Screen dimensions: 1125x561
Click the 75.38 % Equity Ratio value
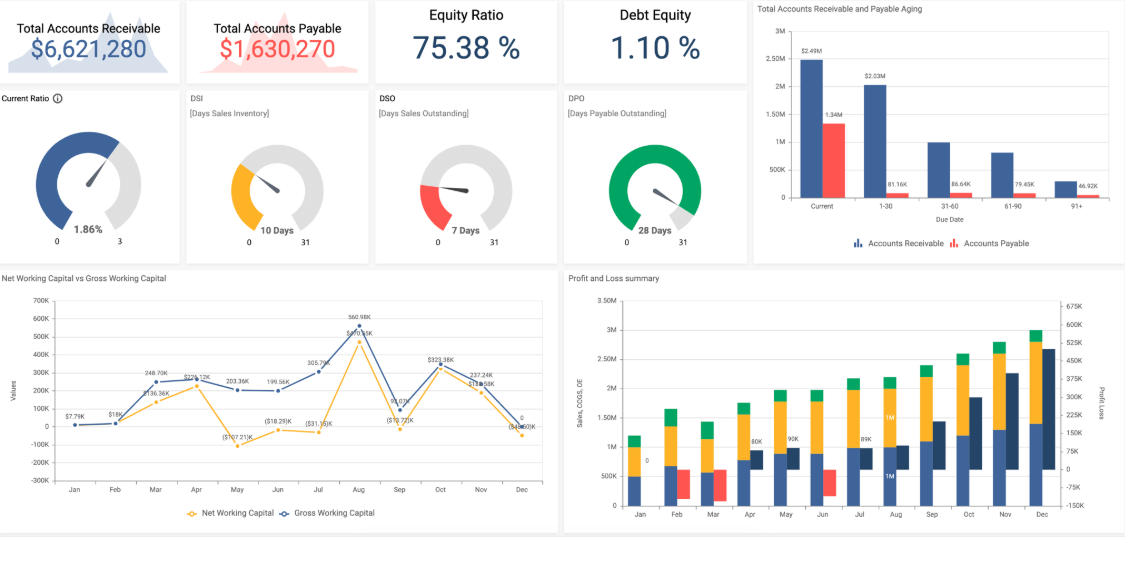tap(466, 47)
